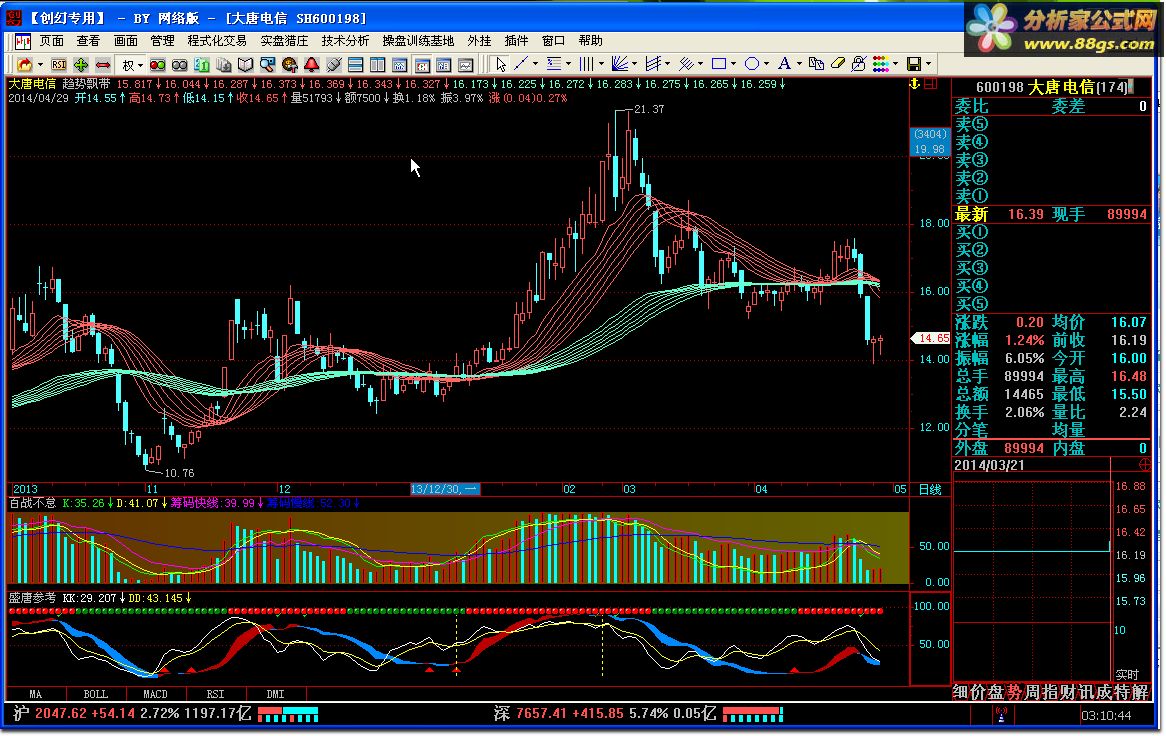Switch to horizontal rows layout icon
Image resolution: width=1166 pixels, height=736 pixels.
[355, 65]
